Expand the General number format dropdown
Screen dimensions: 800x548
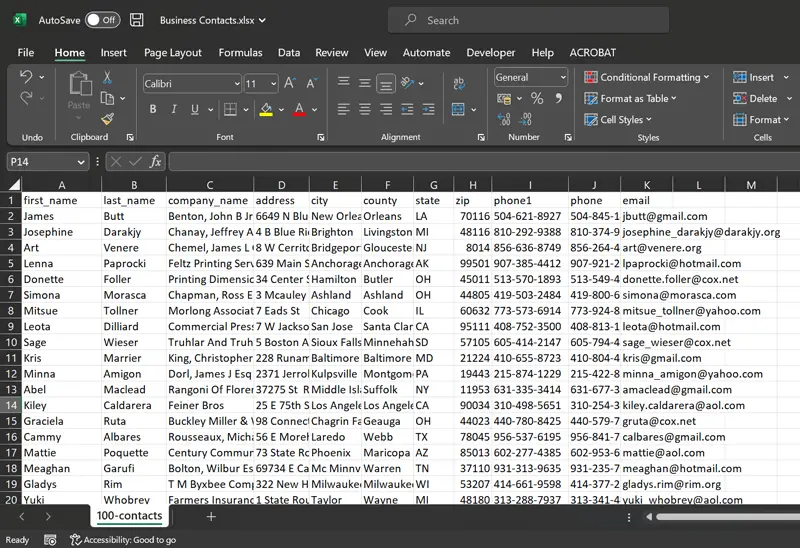point(563,77)
